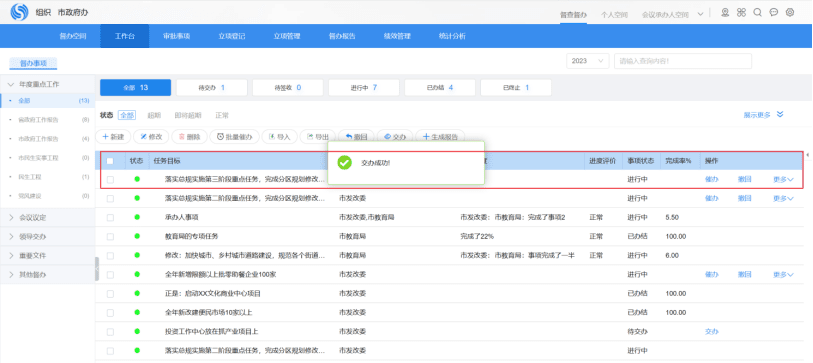Click the 批量催办 clock toolbar button
Screen dimensions: 813x363
[x=234, y=137]
